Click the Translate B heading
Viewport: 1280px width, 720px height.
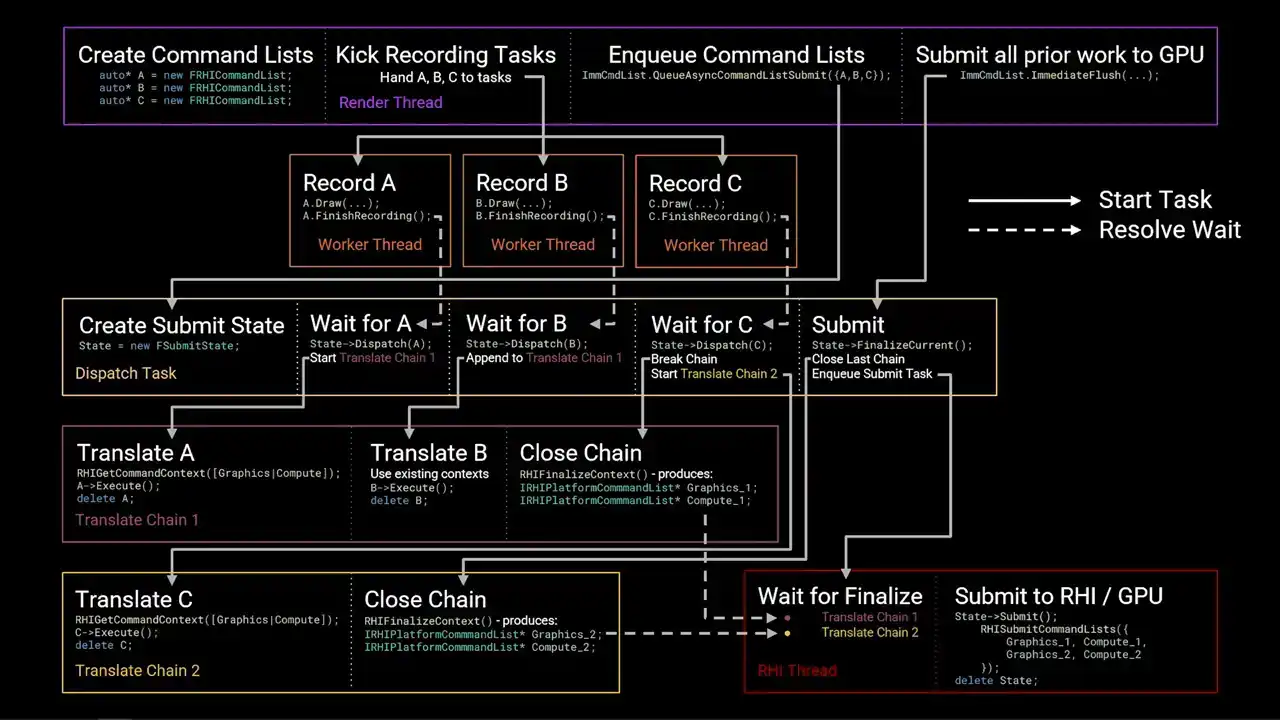point(428,453)
